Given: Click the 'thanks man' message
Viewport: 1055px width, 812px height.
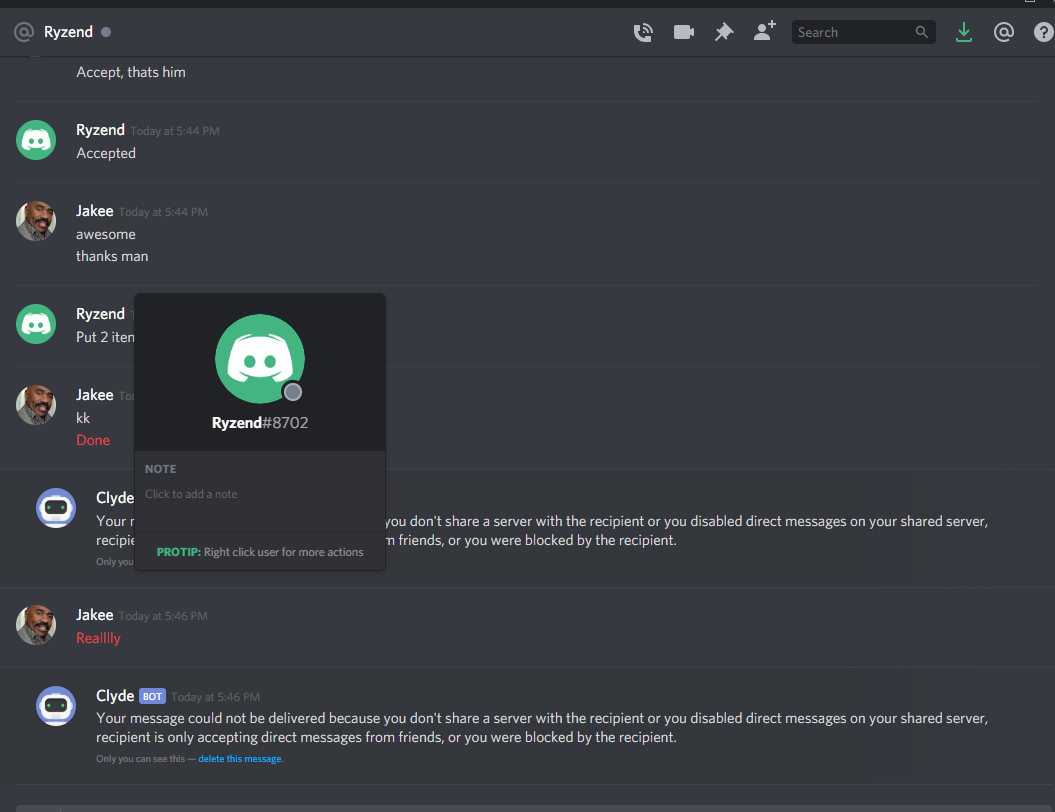Looking at the screenshot, I should (x=112, y=256).
